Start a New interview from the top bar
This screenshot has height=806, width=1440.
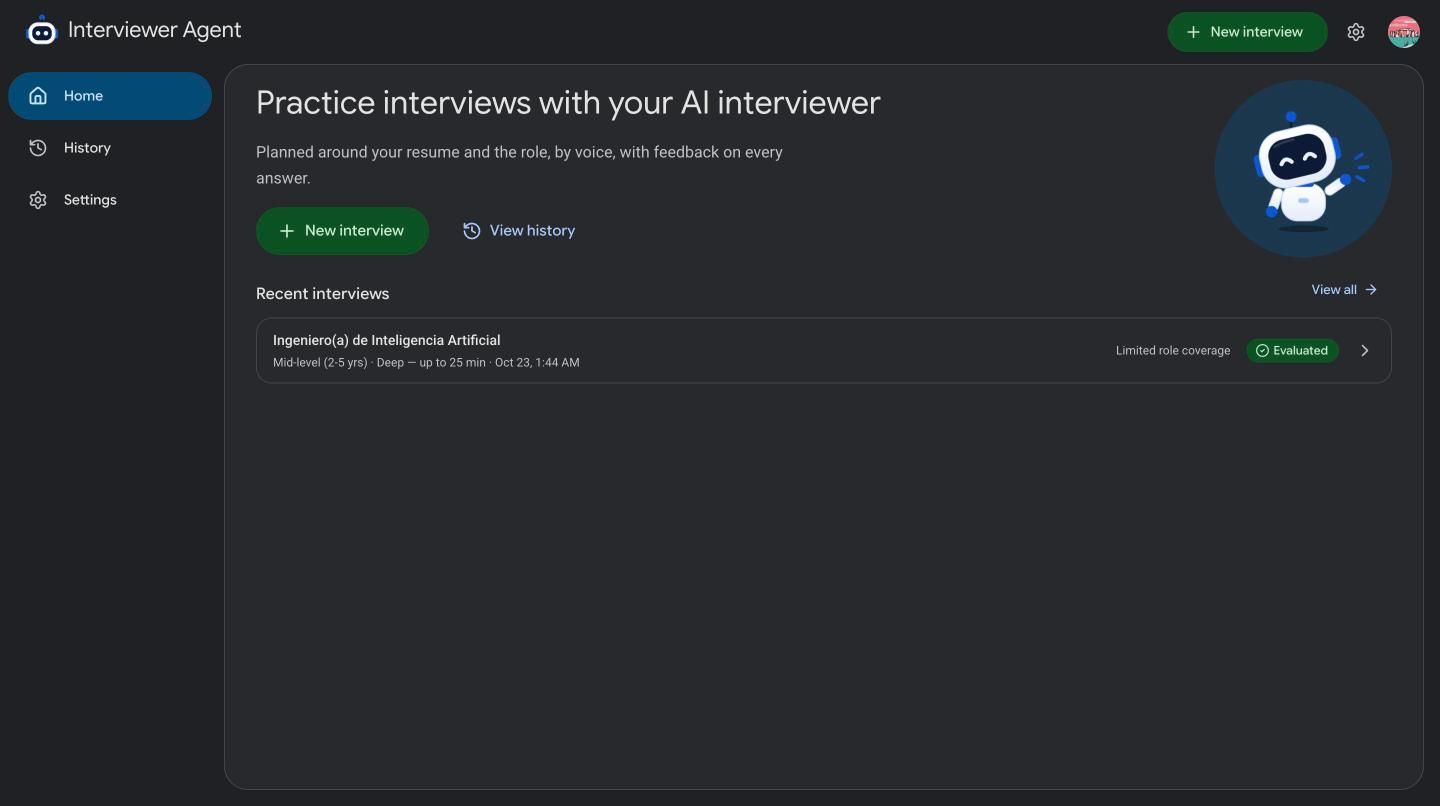click(1247, 32)
